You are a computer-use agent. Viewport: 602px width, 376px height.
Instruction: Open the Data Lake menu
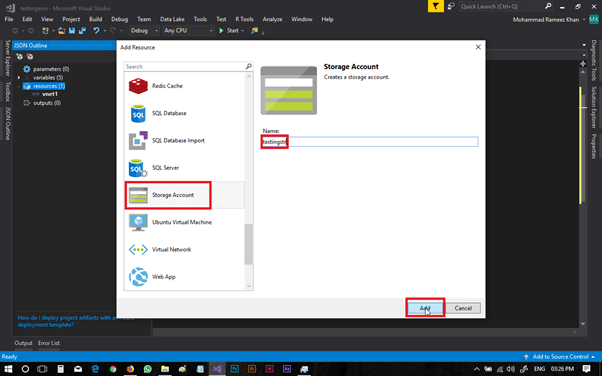pos(172,19)
